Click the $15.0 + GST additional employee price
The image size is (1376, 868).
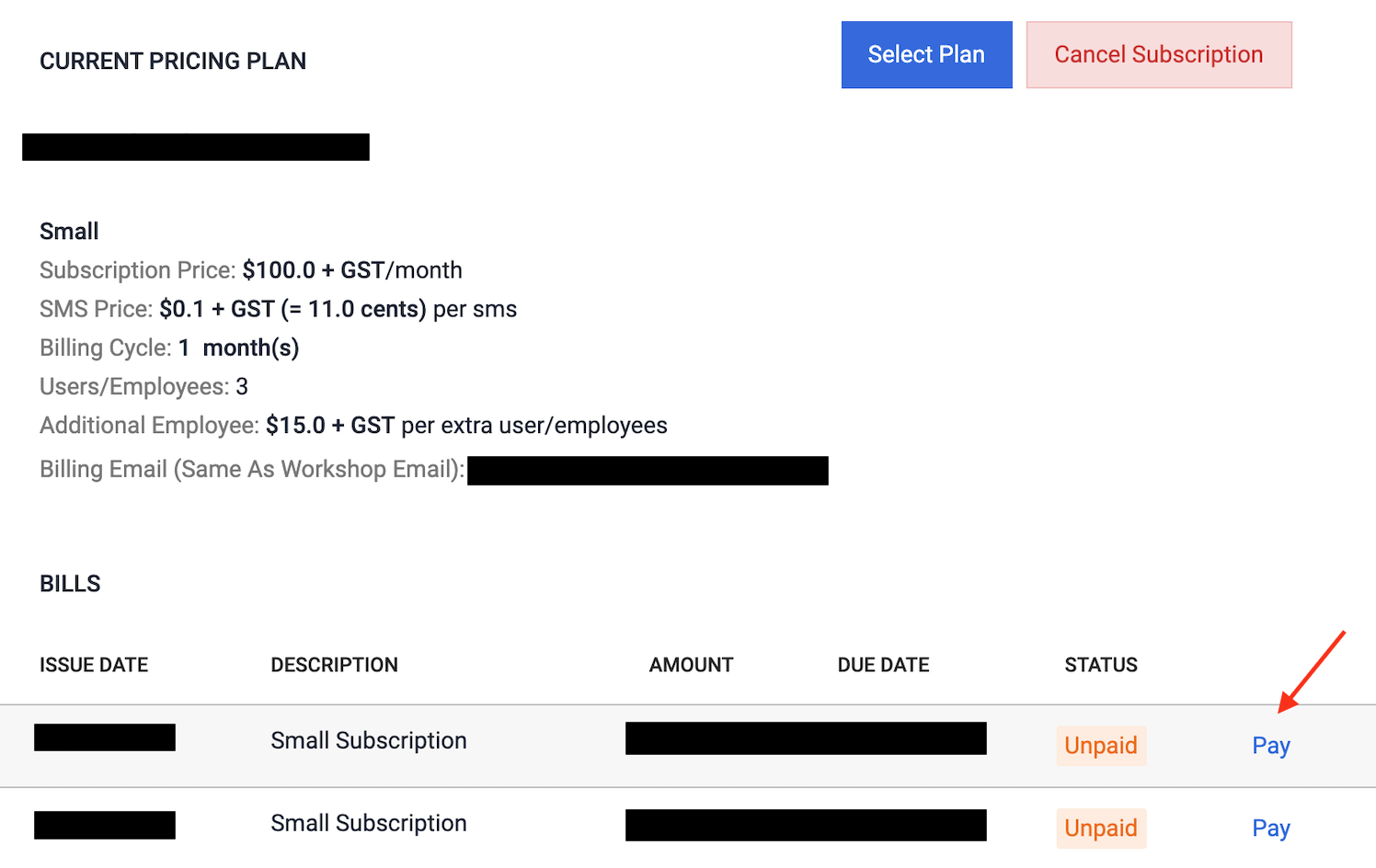(x=329, y=426)
